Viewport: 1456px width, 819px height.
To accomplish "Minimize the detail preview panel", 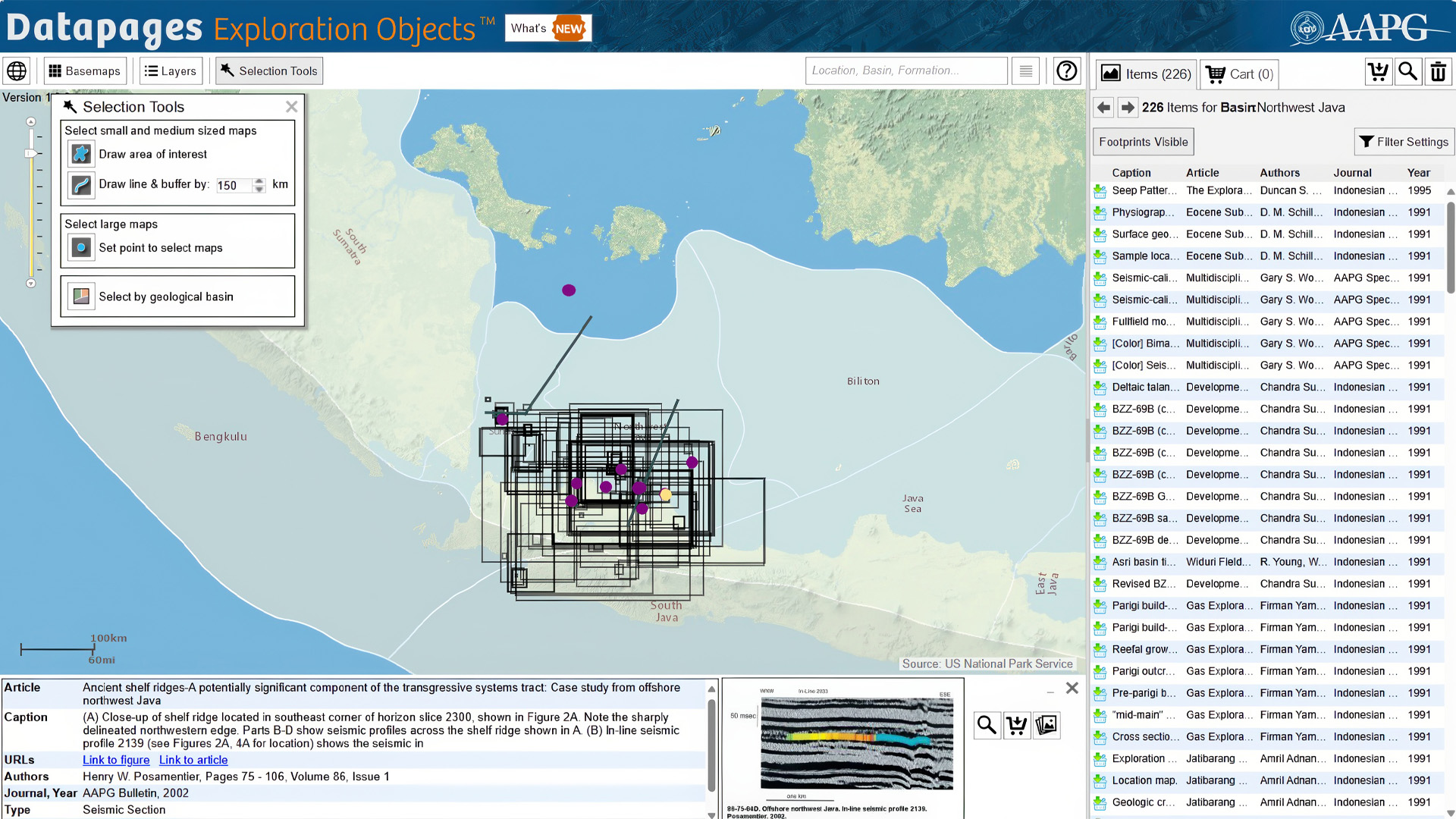I will click(1050, 692).
